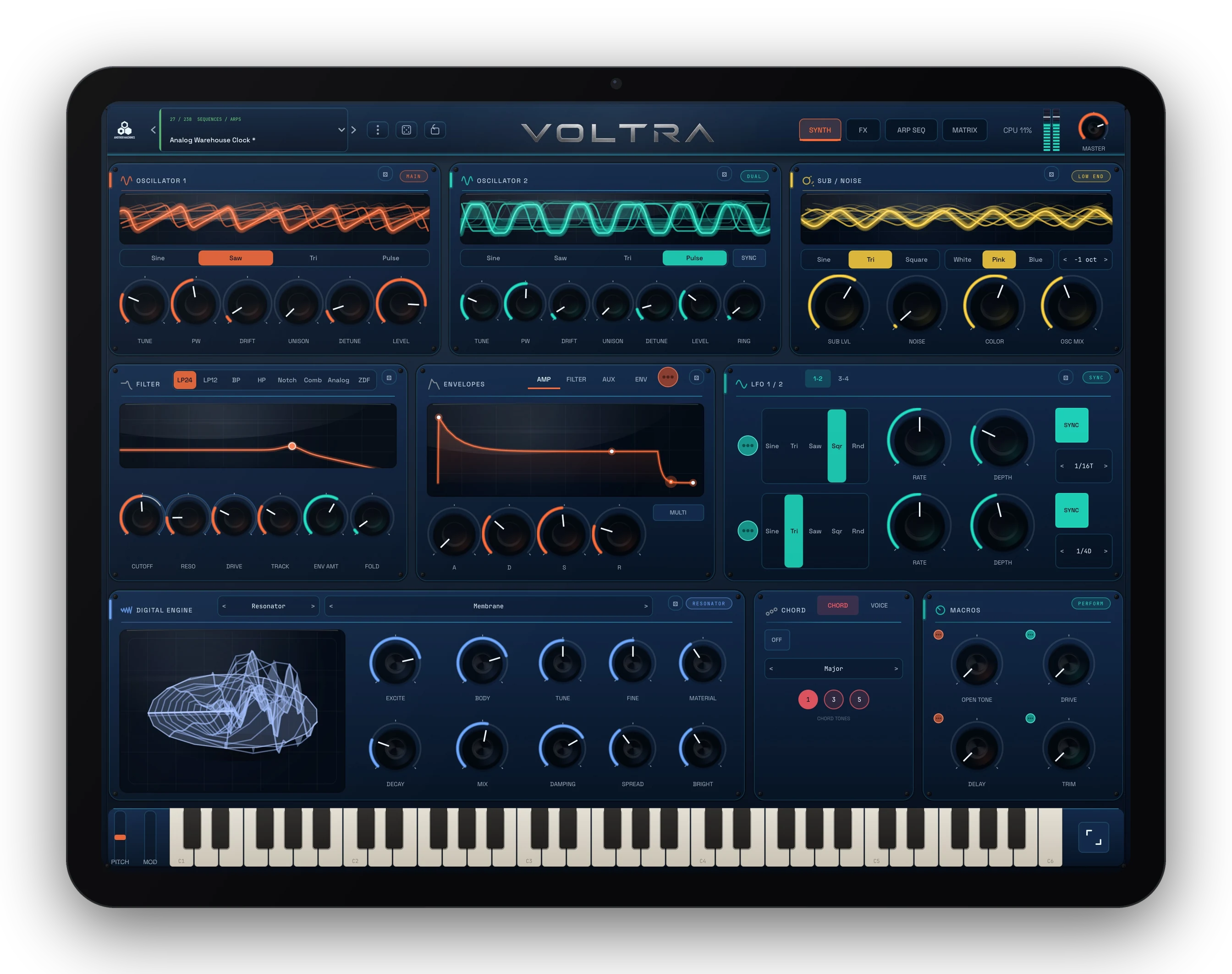Toggle chord tone 5
The height and width of the screenshot is (974, 1232).
click(859, 700)
